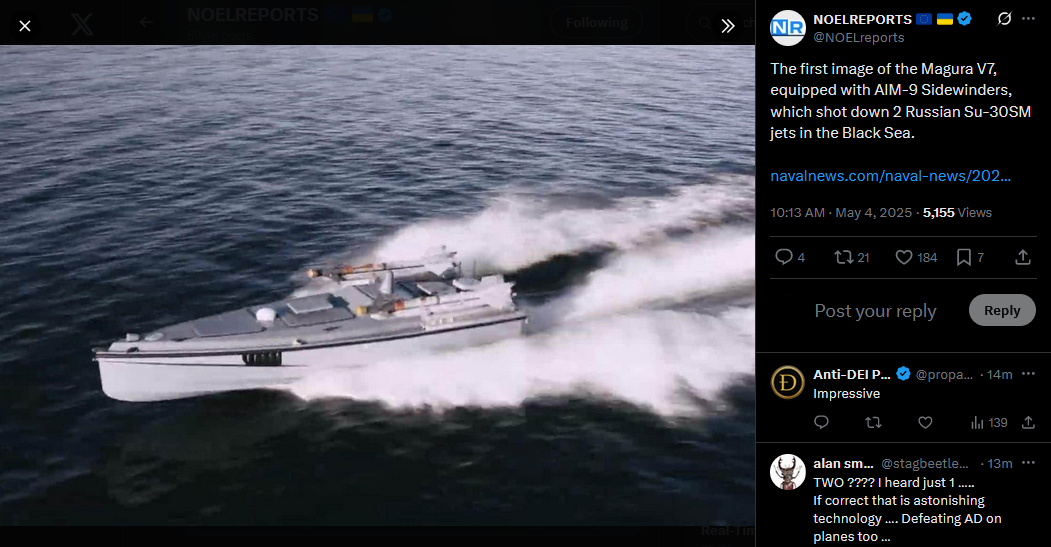The height and width of the screenshot is (547, 1051).
Task: Share the Impressive comment
Action: [1028, 422]
